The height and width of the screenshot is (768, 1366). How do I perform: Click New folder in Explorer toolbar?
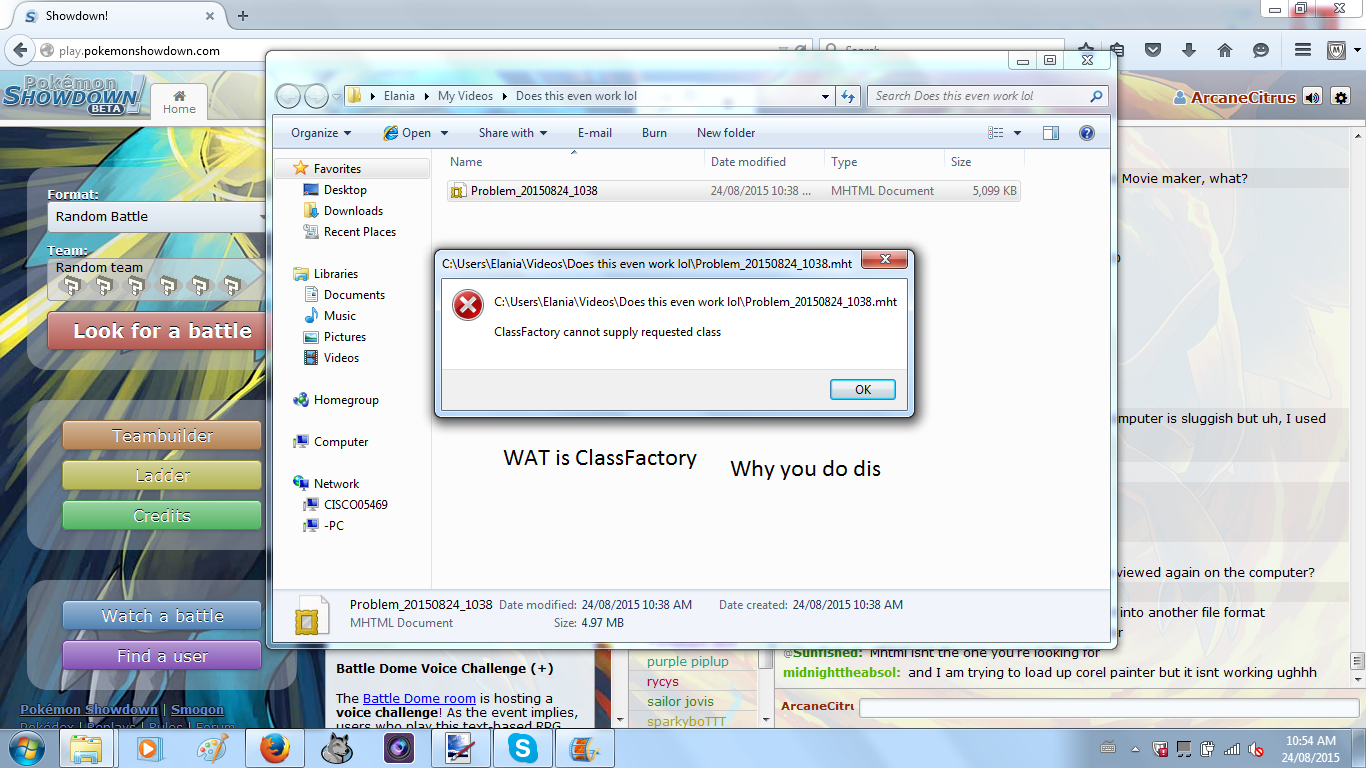726,133
